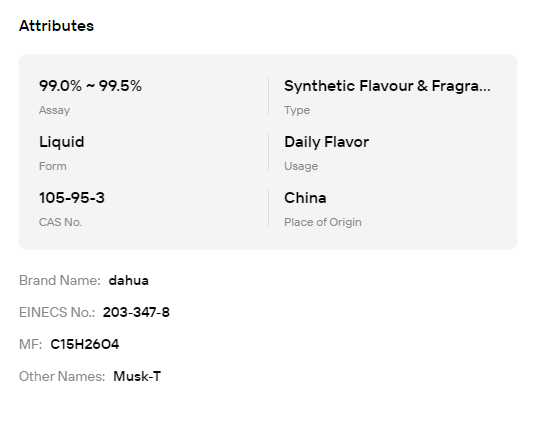Select the EINECS number 203-347-8
Viewport: 535px width, 425px height.
136,312
